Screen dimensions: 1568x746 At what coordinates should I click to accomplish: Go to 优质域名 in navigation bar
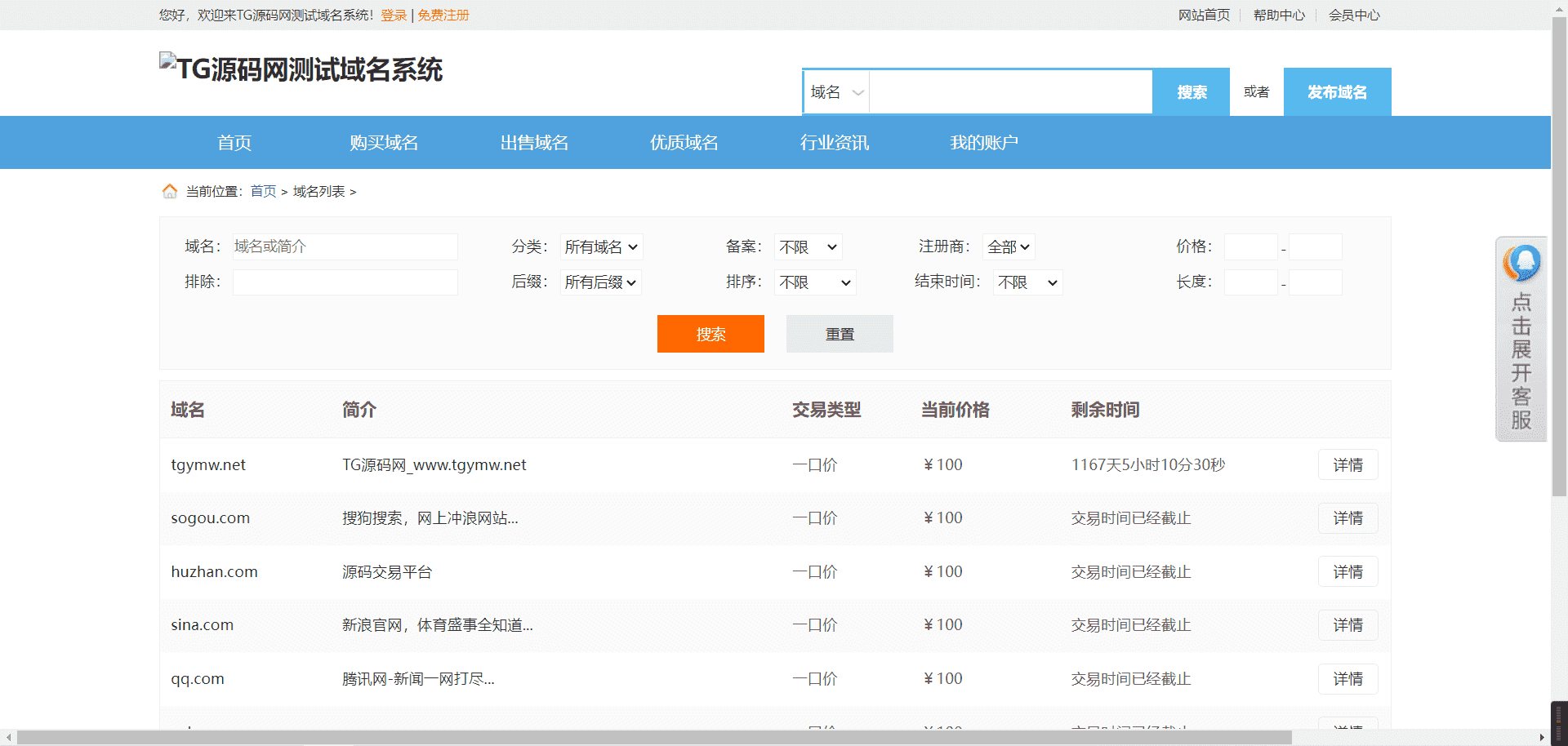[x=684, y=143]
